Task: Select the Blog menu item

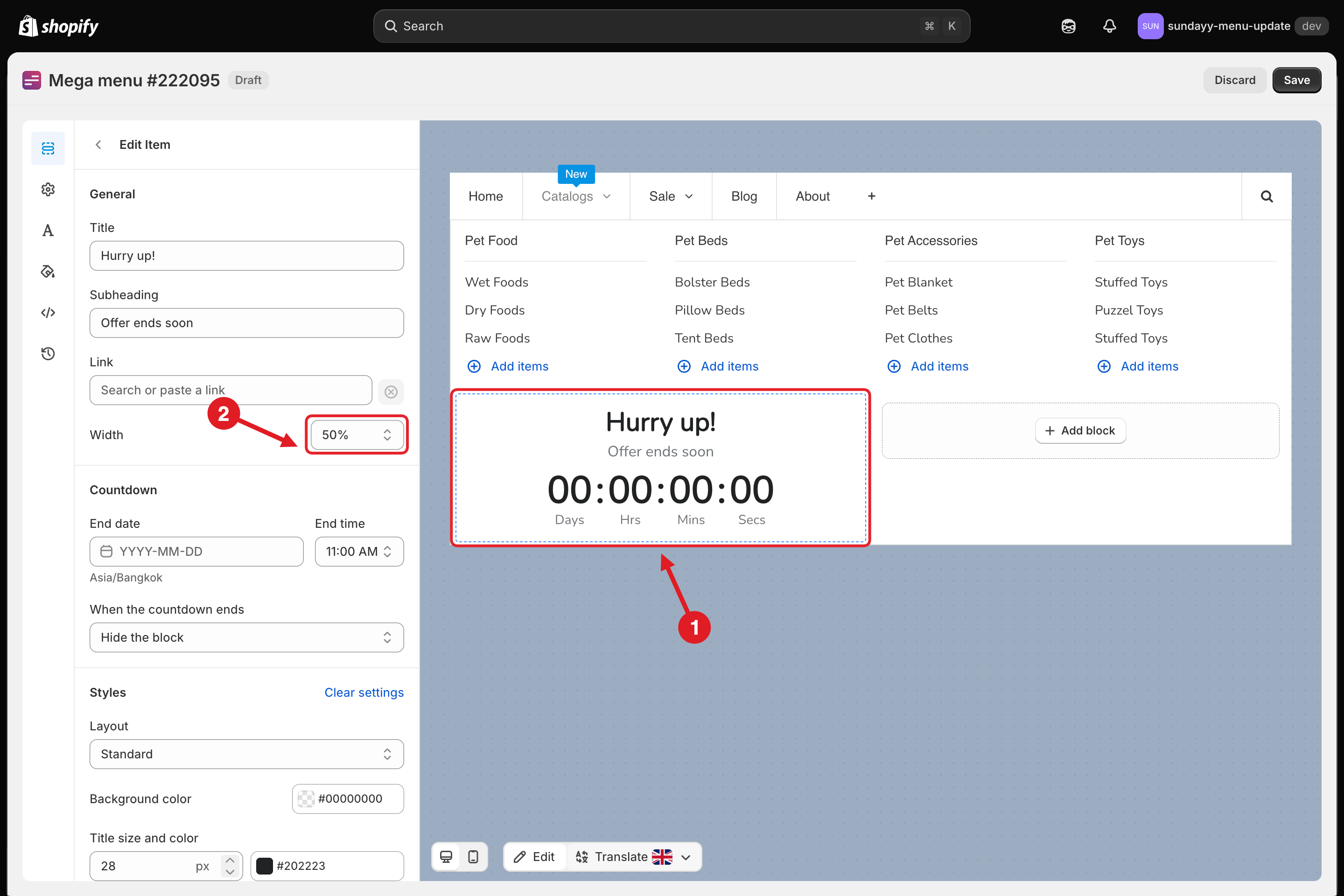Action: [744, 196]
